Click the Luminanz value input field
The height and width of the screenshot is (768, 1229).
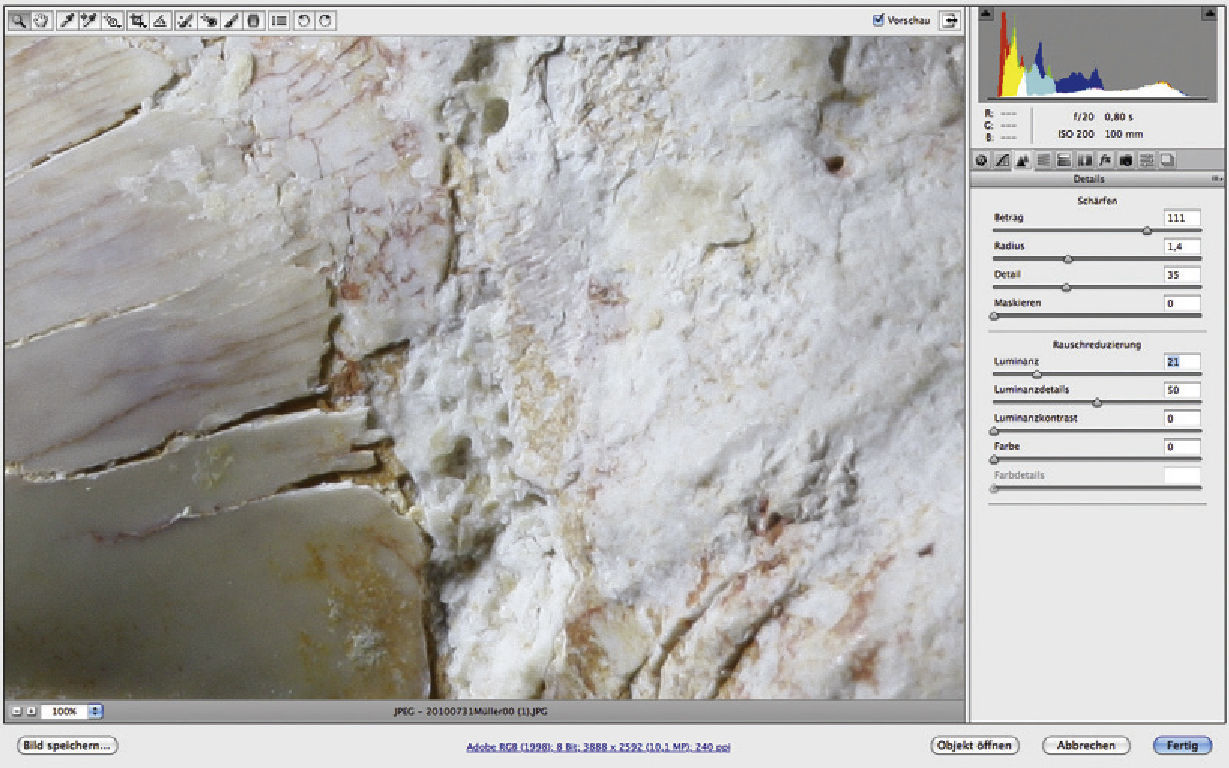tap(1182, 362)
